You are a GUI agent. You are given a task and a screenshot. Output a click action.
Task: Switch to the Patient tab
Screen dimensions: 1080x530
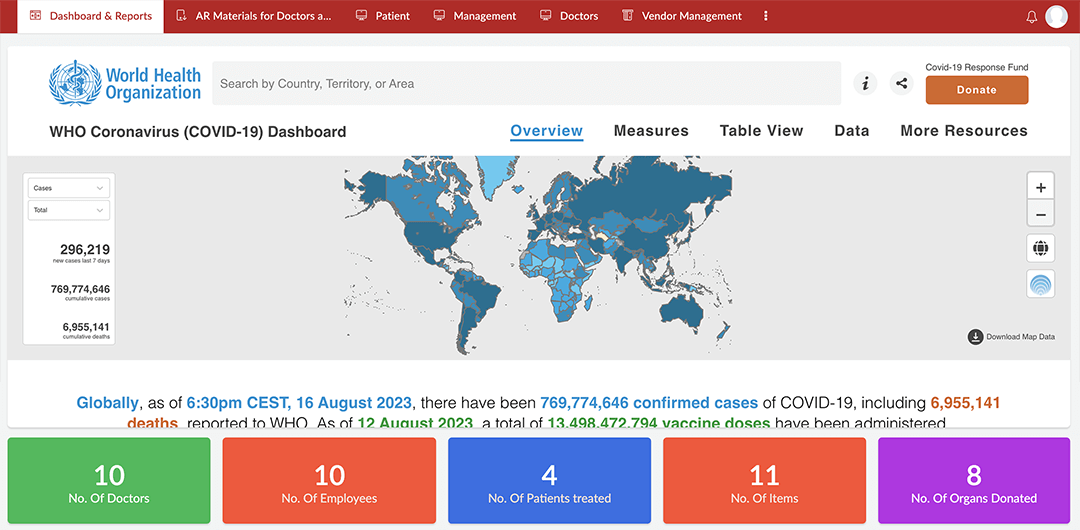click(382, 16)
